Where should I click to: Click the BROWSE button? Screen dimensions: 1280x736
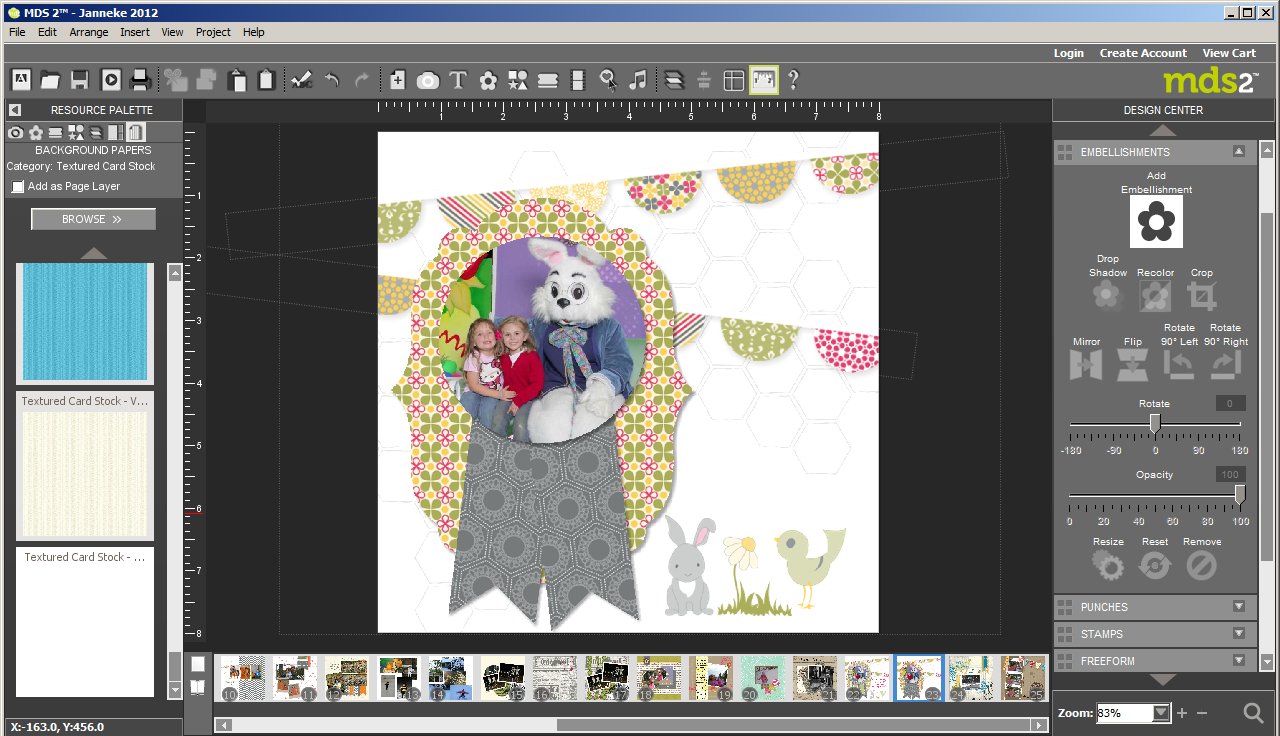[93, 219]
